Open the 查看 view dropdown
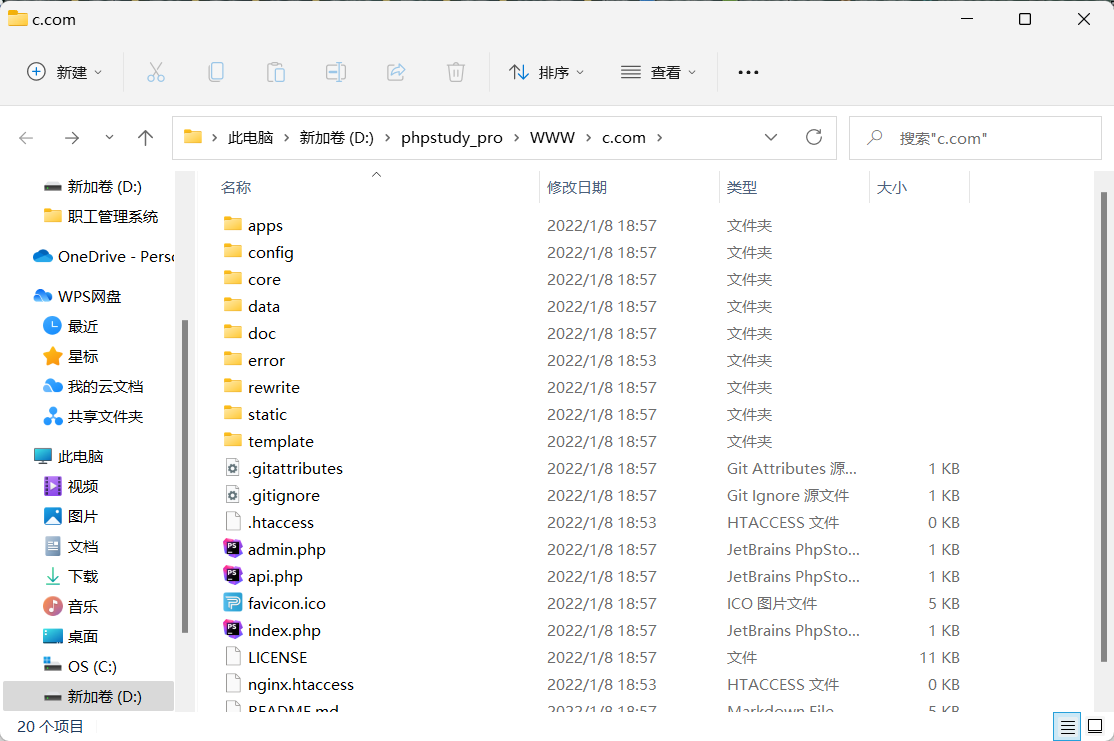Viewport: 1114px width, 741px height. click(659, 71)
